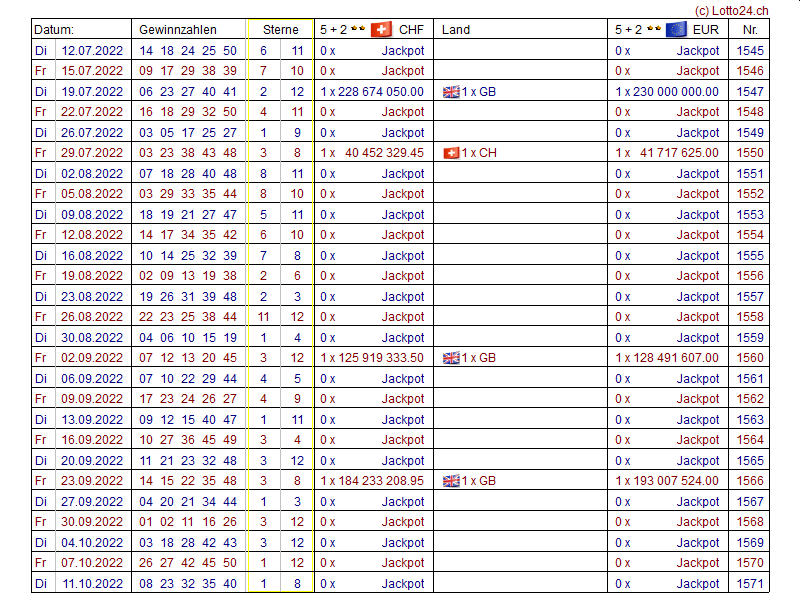Select the Gewinnzahlen column header
The height and width of the screenshot is (600, 800).
click(177, 30)
